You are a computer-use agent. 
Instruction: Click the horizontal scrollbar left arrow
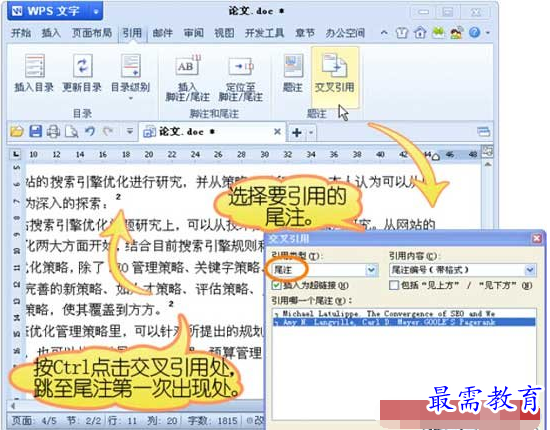(x=13, y=406)
